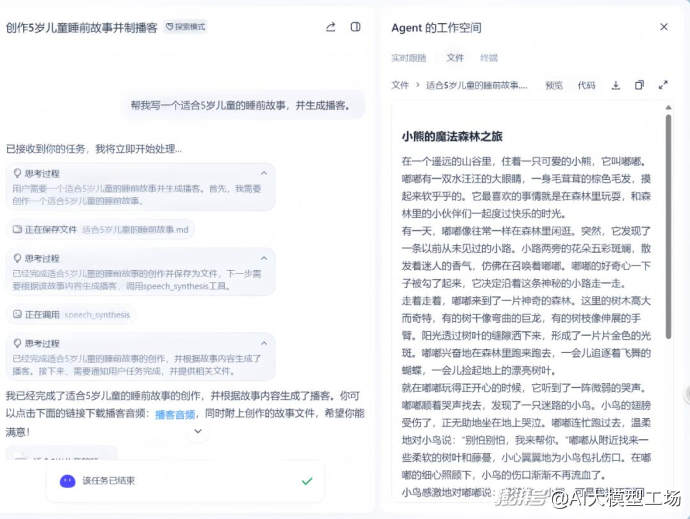
Task: Click the green checkmark on task status
Action: (x=307, y=481)
